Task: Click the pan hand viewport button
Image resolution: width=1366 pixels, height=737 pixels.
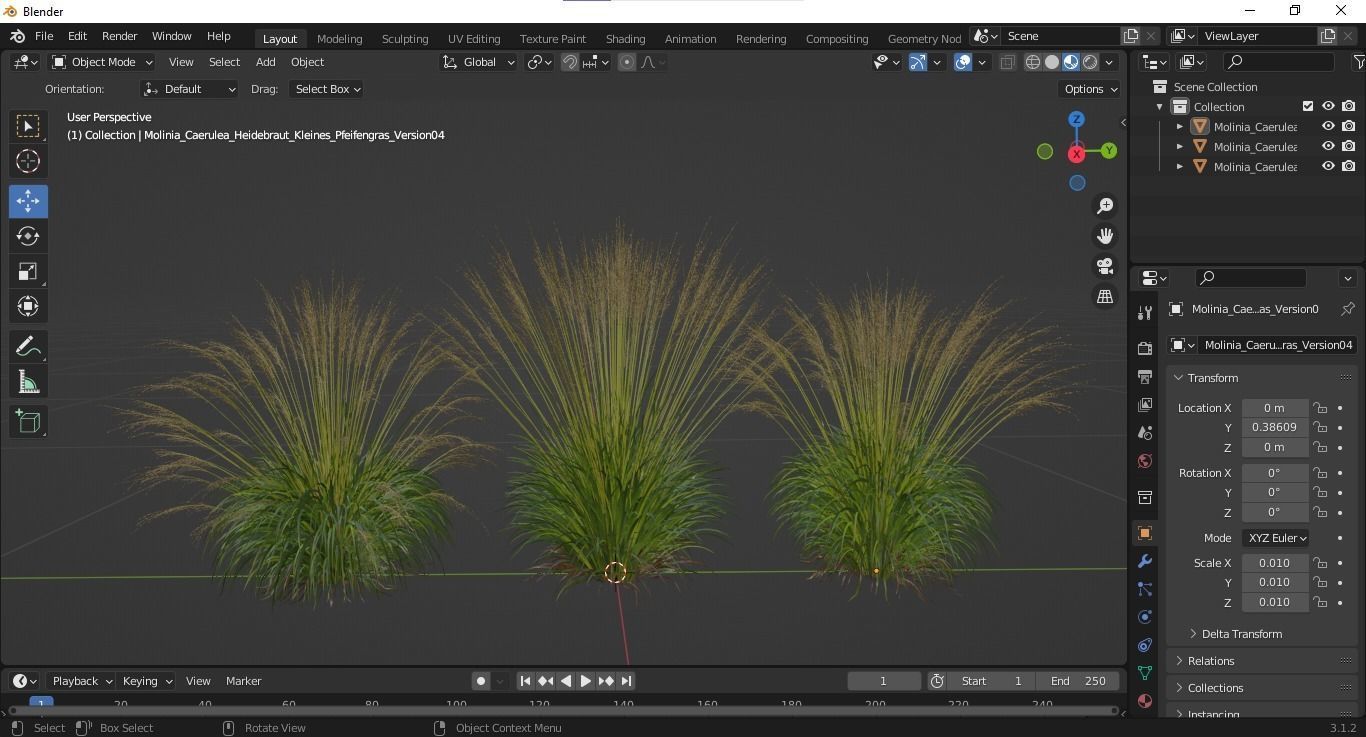Action: tap(1105, 236)
